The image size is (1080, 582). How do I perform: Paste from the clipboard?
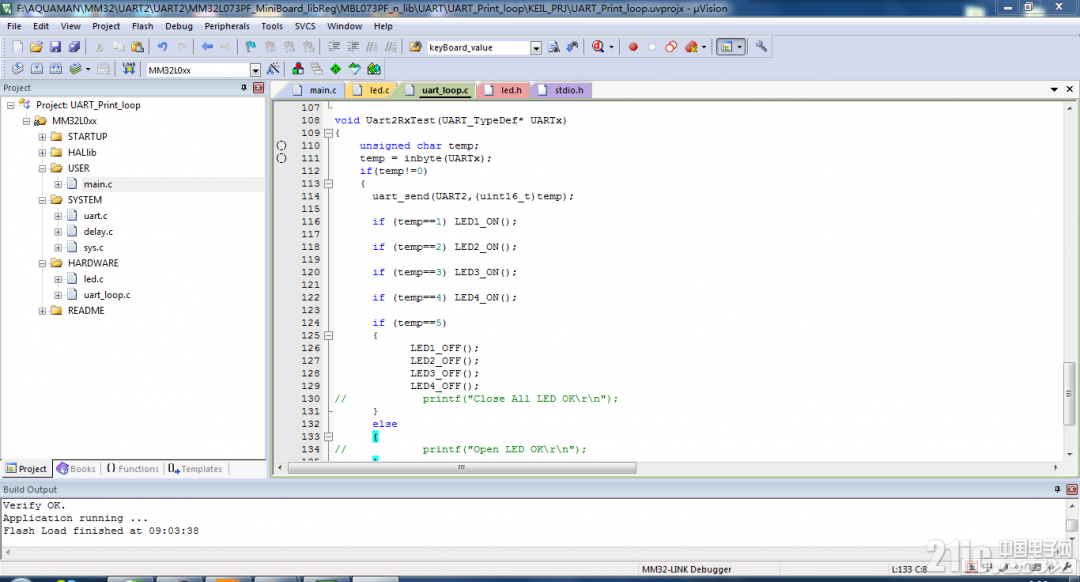pos(138,47)
